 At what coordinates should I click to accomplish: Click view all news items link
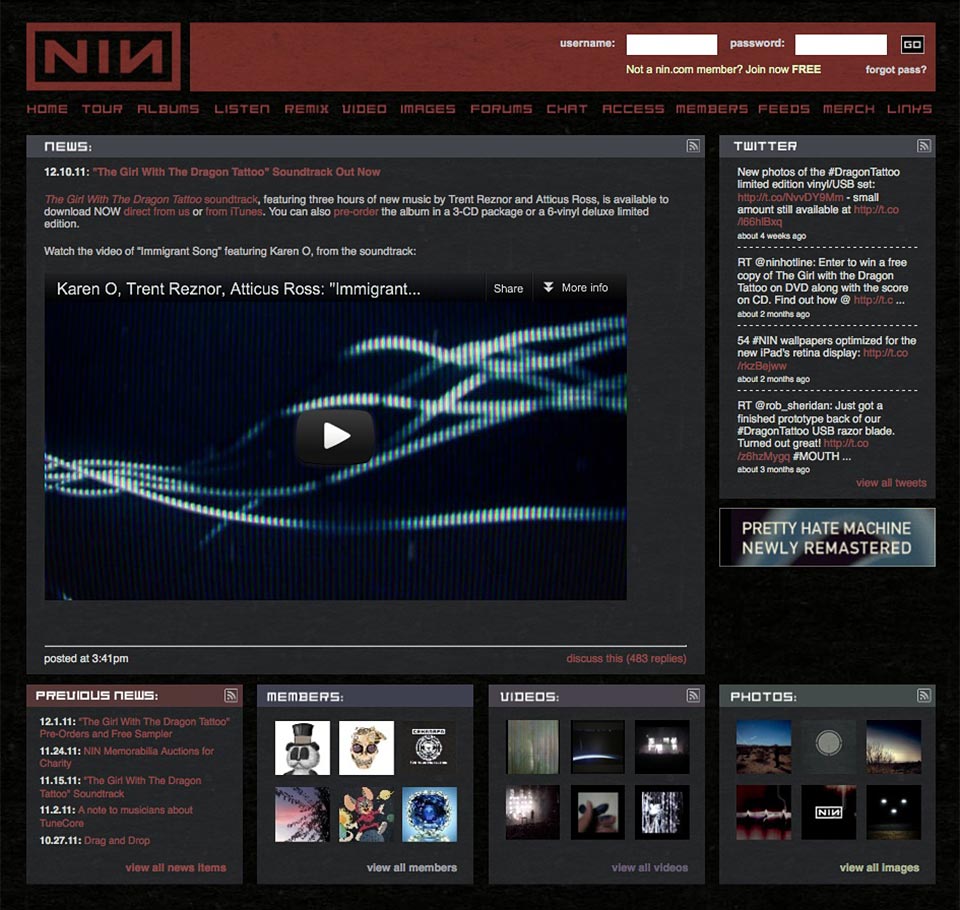(x=176, y=868)
